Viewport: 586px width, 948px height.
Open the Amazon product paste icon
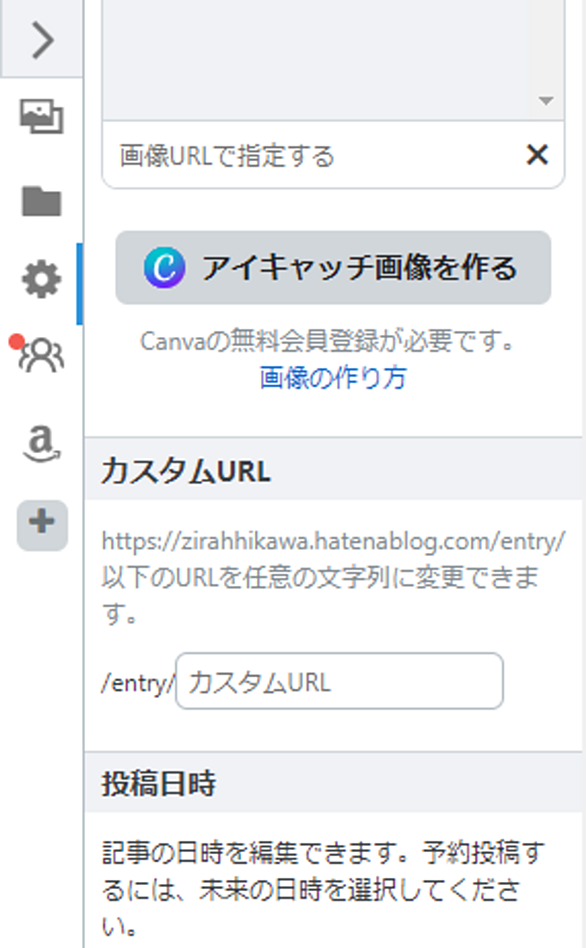[42, 444]
